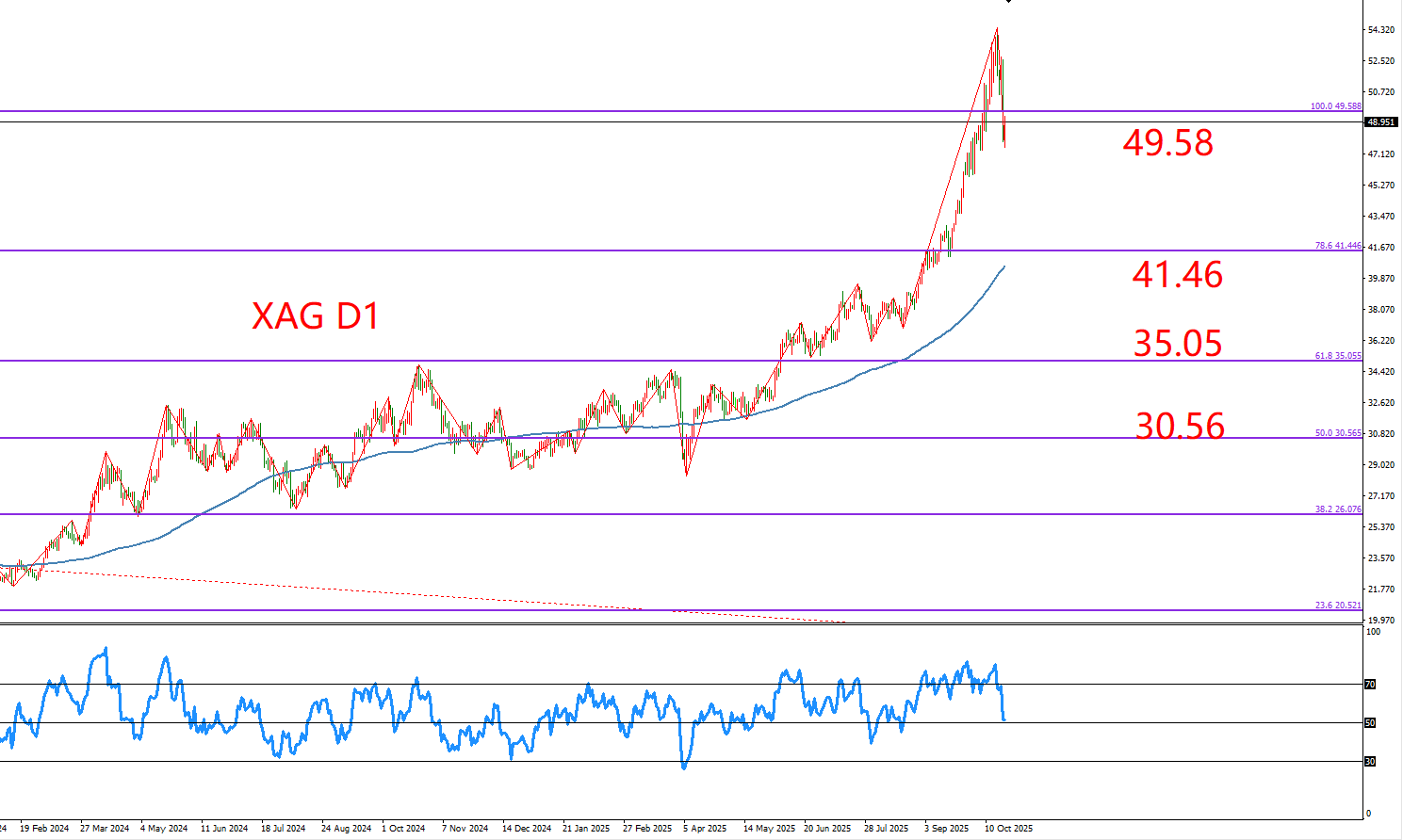Click the red XAG D1 chart label
Image resolution: width=1403 pixels, height=840 pixels.
(x=316, y=315)
